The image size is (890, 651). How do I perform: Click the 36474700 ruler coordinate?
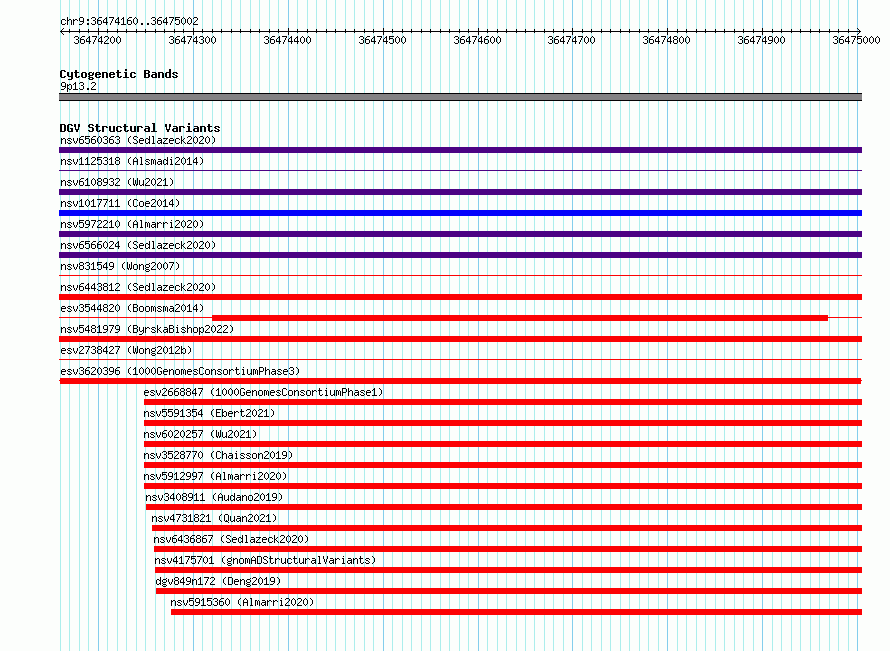(572, 40)
